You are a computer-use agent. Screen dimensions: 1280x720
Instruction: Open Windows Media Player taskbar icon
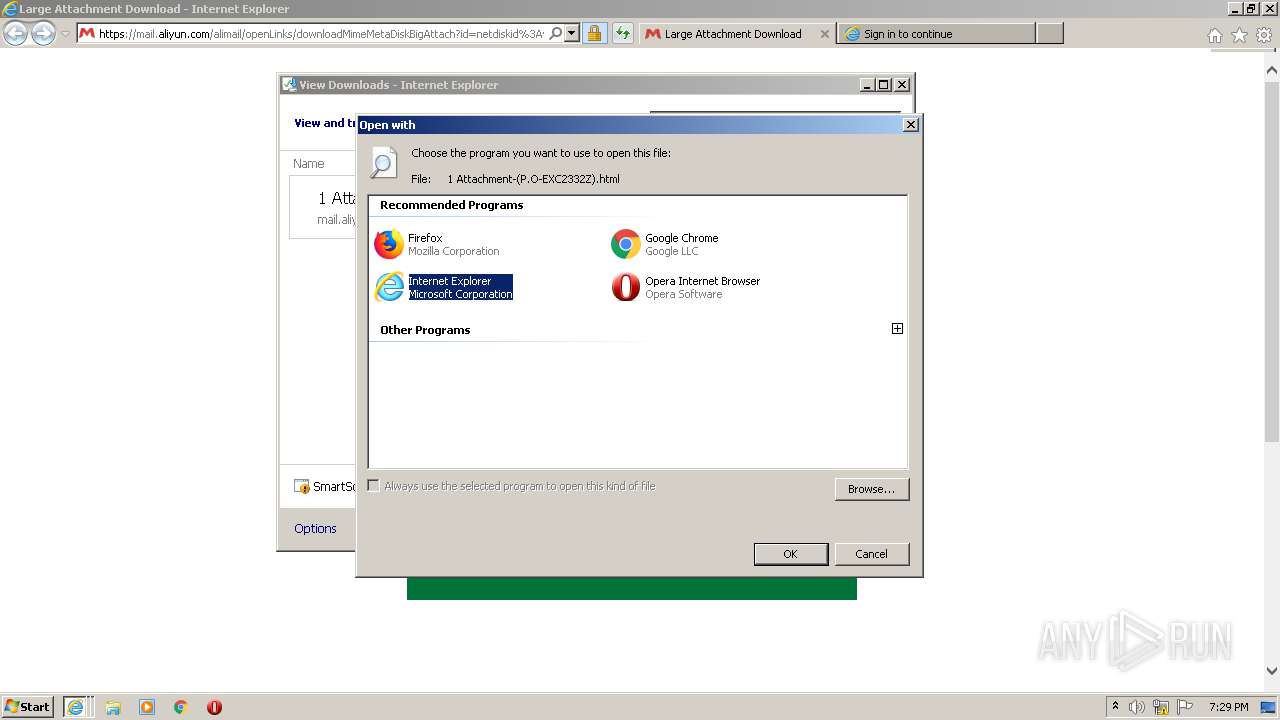pyautogui.click(x=147, y=707)
